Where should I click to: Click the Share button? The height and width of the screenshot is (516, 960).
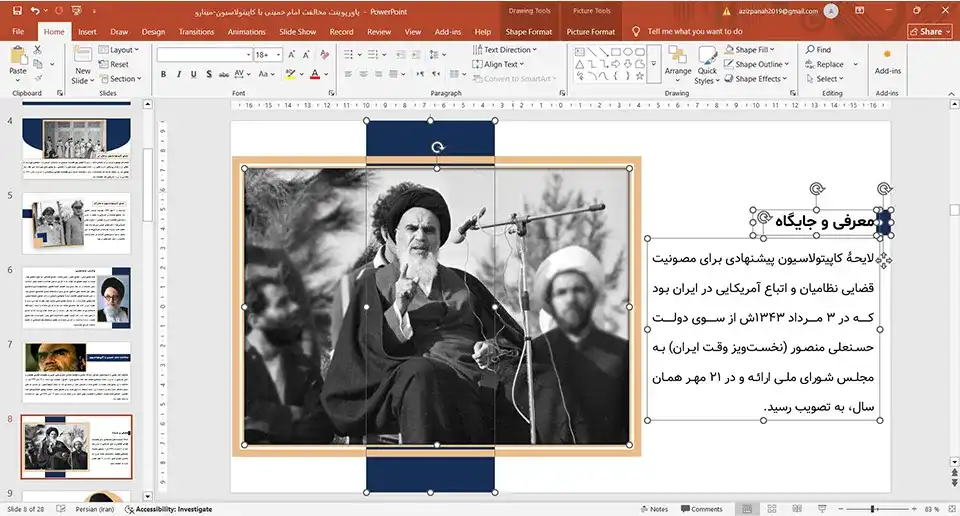point(930,32)
